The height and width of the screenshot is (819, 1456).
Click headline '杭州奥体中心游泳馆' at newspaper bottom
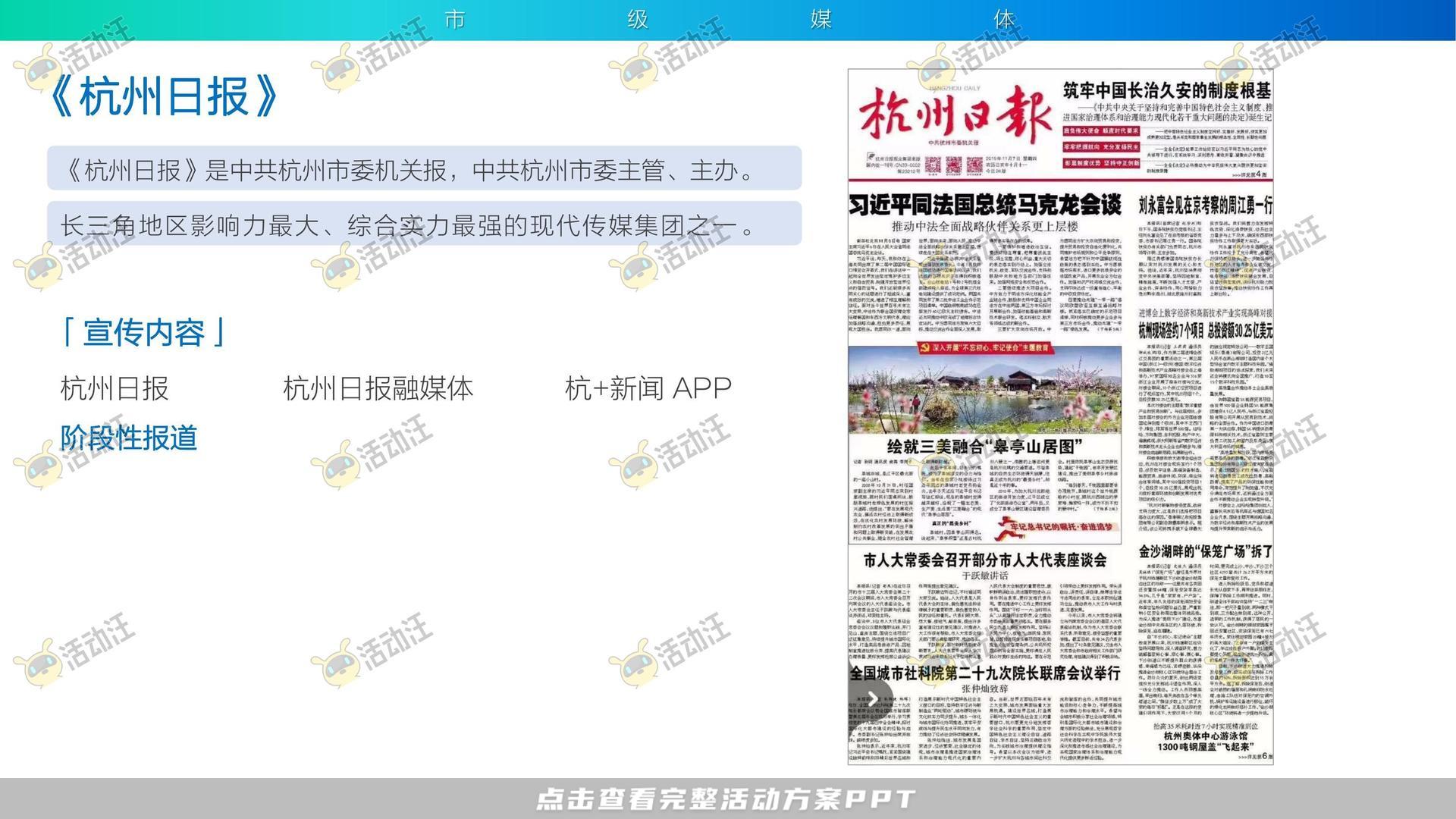[x=1206, y=736]
